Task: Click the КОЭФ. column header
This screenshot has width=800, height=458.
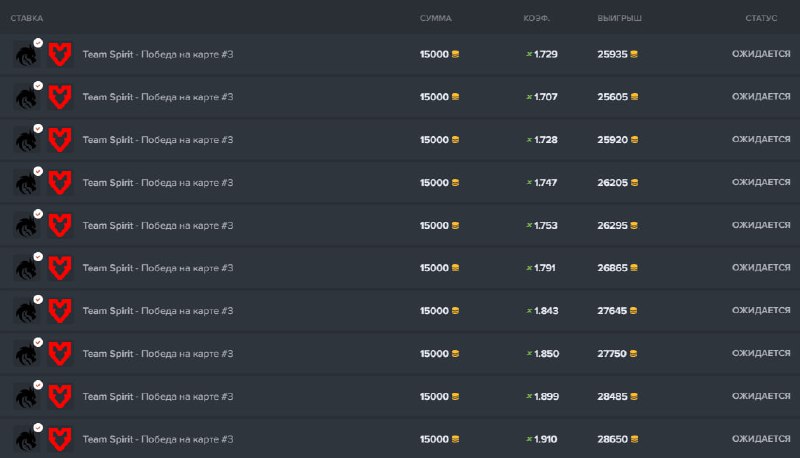Action: coord(537,19)
